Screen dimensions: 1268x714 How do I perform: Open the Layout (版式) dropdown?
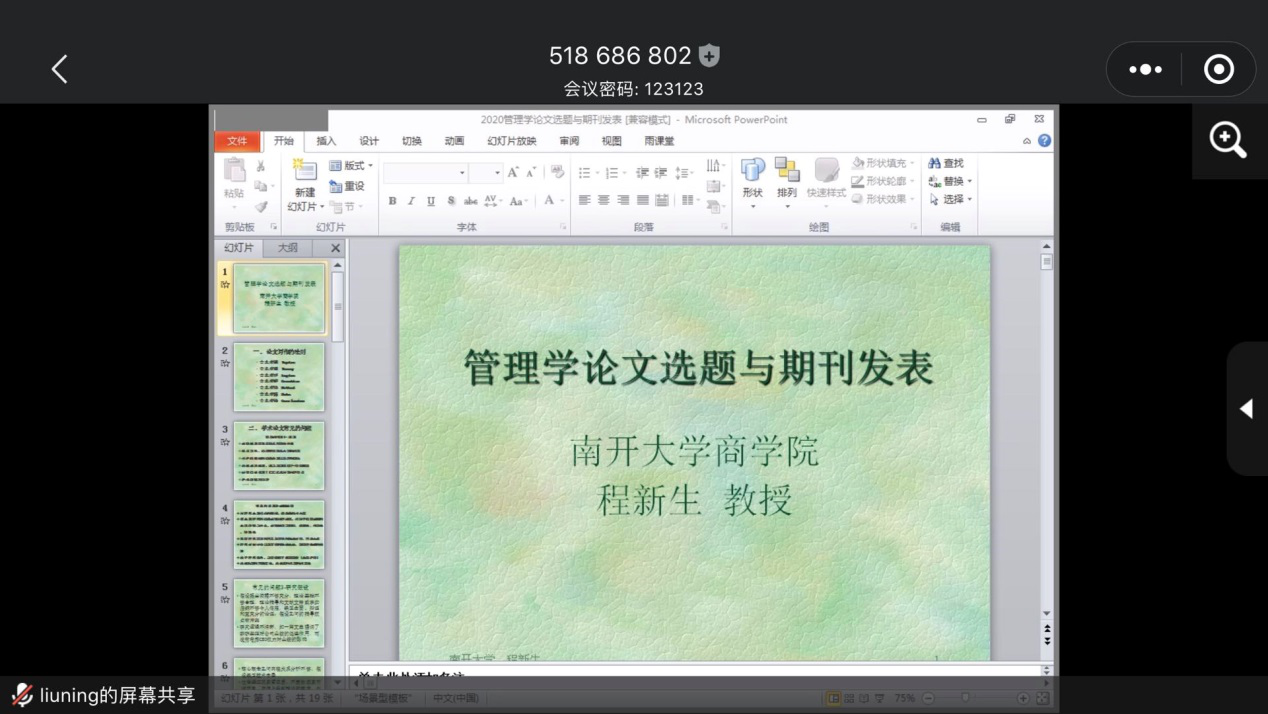tap(351, 166)
